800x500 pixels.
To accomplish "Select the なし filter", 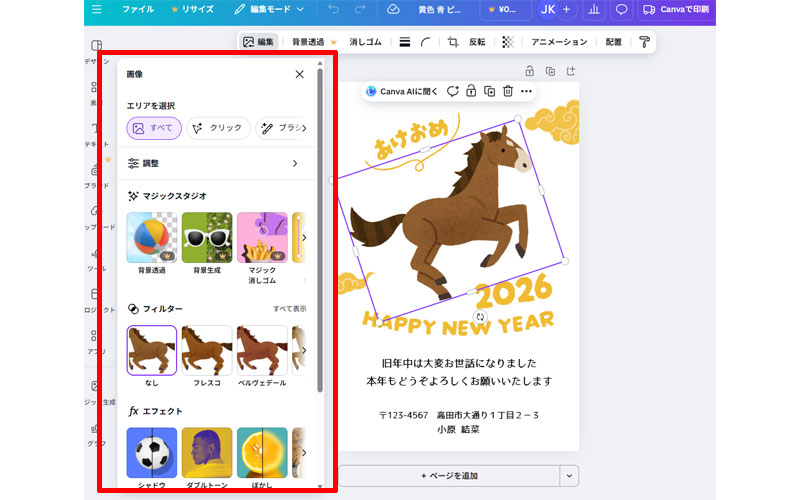I will [152, 351].
